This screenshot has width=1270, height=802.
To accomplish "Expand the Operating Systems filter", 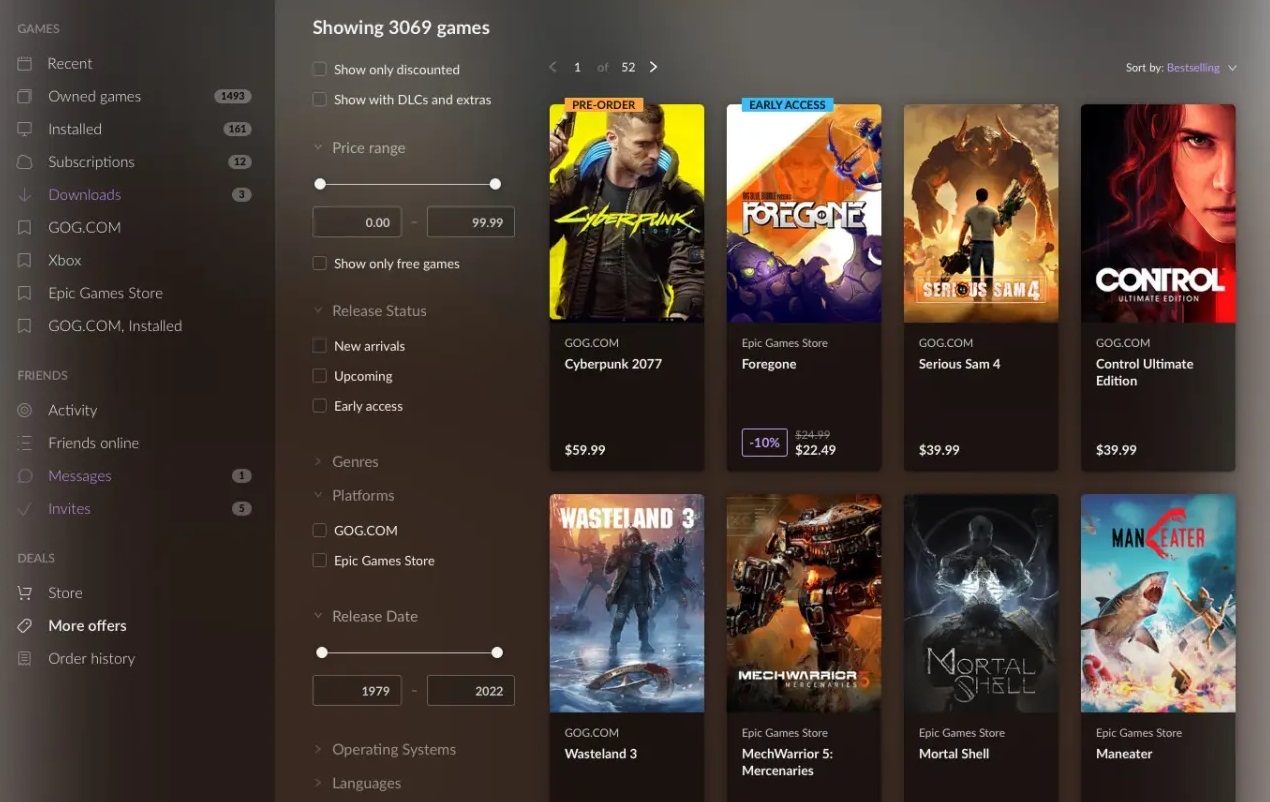I will [384, 750].
